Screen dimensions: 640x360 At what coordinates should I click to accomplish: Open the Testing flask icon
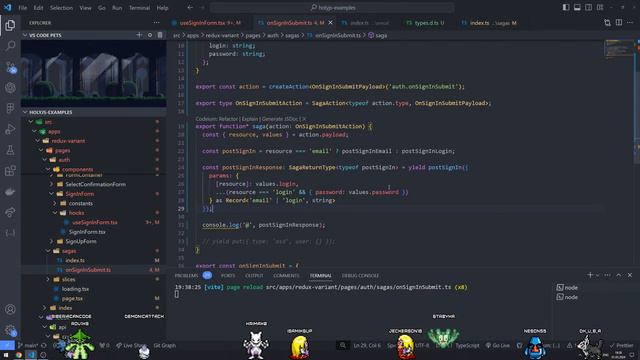click(x=10, y=150)
